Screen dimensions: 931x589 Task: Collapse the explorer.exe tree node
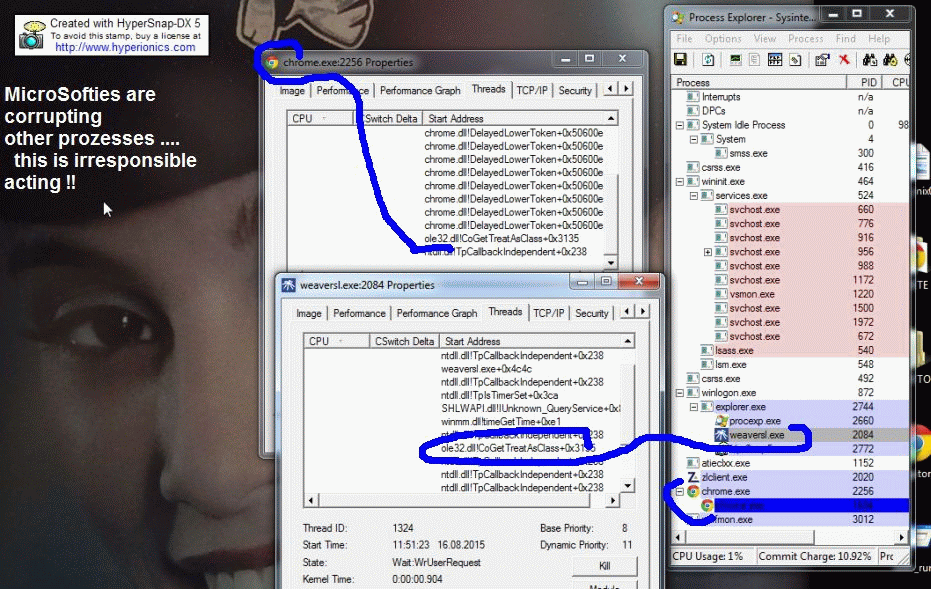pos(694,407)
